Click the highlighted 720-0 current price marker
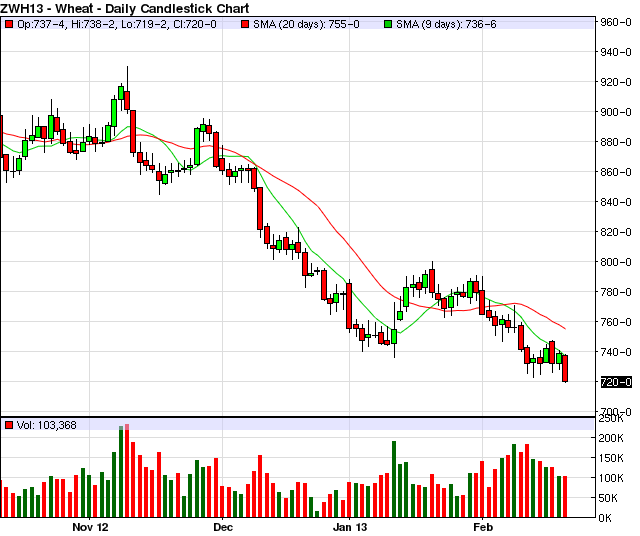The height and width of the screenshot is (536, 640). 616,382
